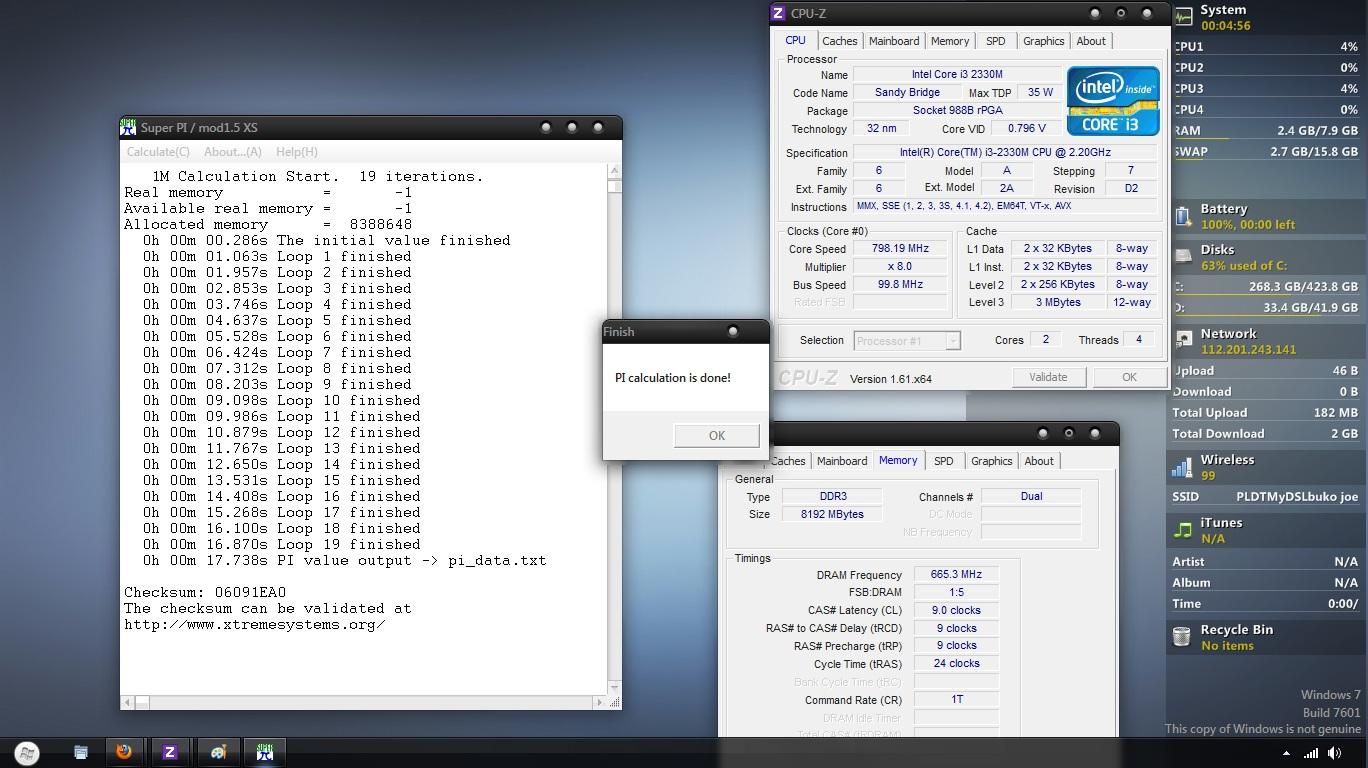This screenshot has width=1368, height=768.
Task: Open About tab in top CPU-Z
Action: coord(1091,41)
